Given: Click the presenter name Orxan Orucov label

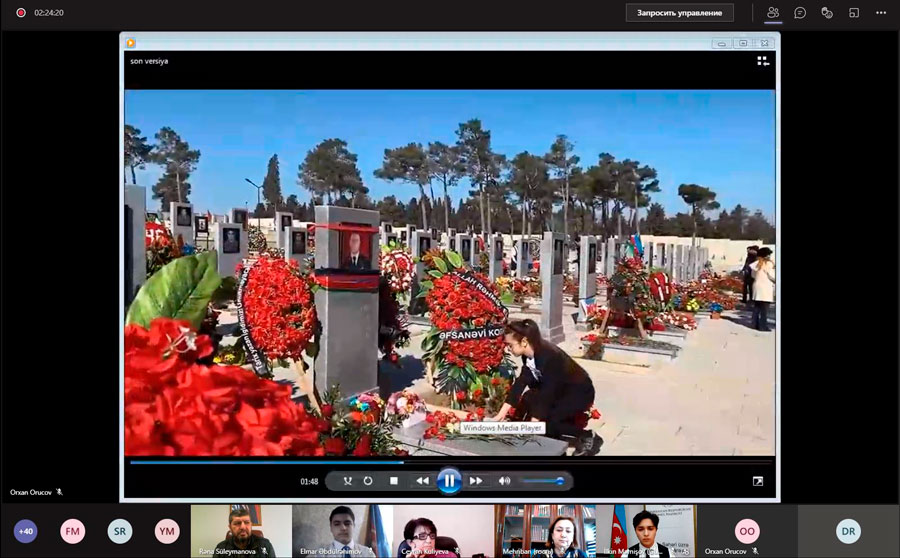Looking at the screenshot, I should coord(30,492).
